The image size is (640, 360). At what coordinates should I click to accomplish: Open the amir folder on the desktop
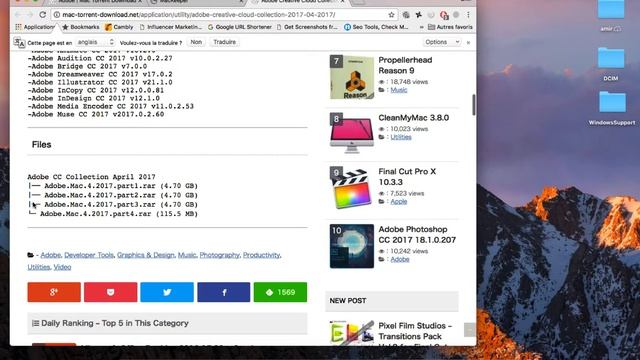click(x=611, y=16)
